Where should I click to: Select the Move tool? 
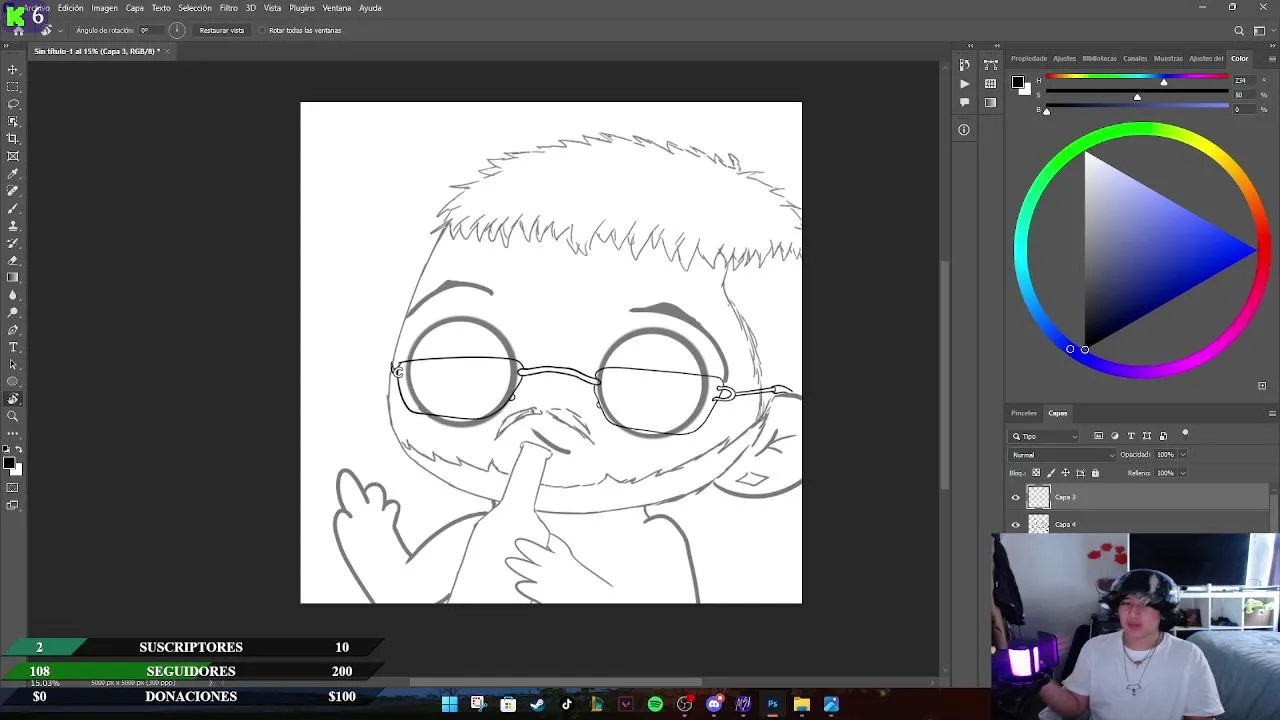point(13,70)
